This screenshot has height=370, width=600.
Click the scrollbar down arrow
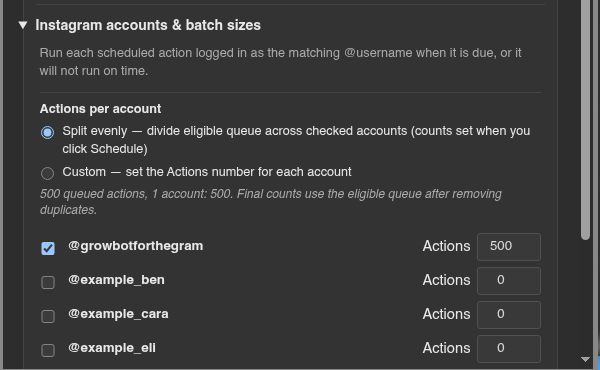pyautogui.click(x=585, y=359)
